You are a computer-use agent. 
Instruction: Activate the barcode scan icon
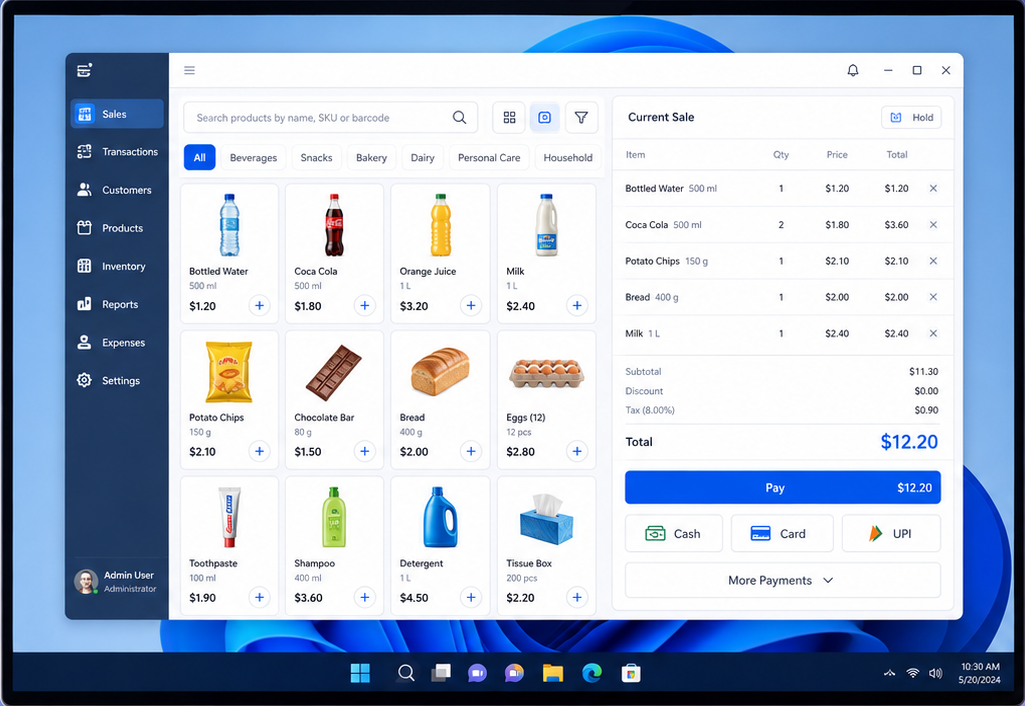(x=545, y=118)
